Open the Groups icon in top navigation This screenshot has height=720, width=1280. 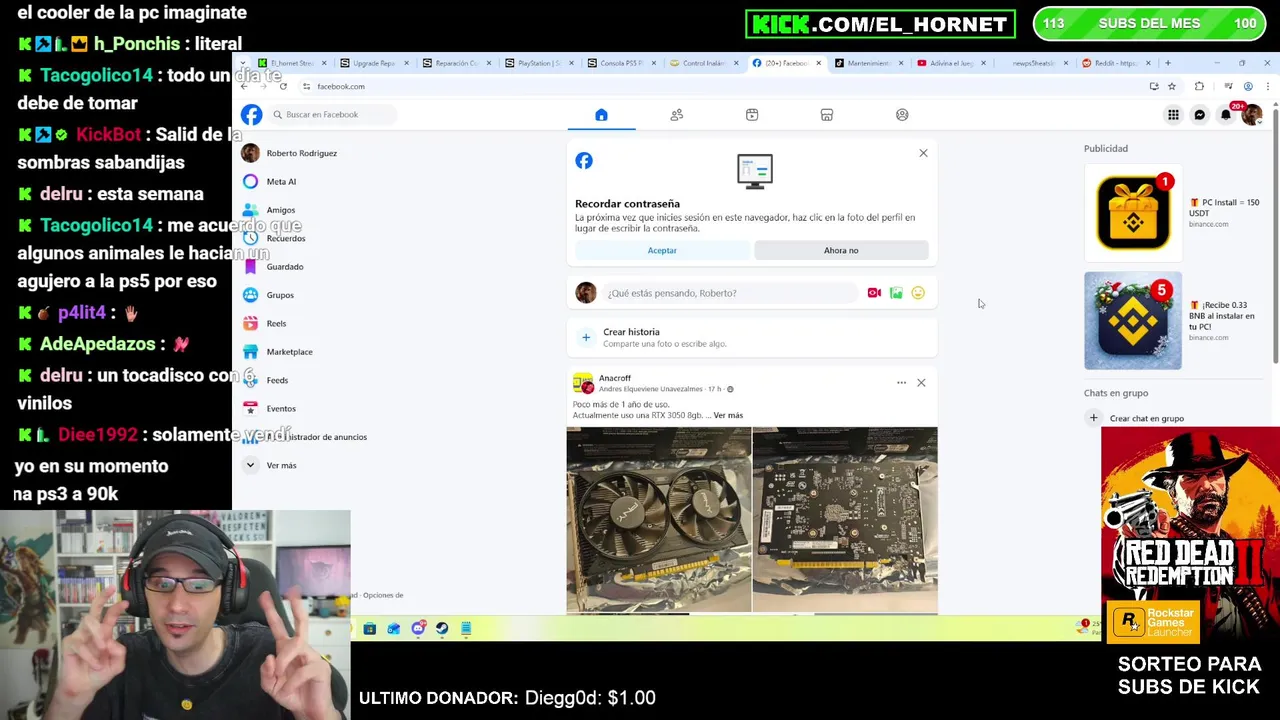pos(902,115)
